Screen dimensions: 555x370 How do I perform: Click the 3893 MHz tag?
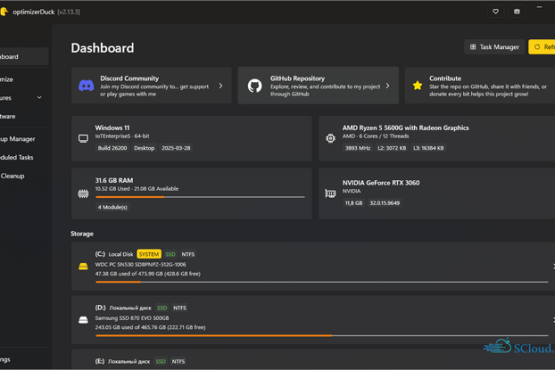(x=357, y=148)
